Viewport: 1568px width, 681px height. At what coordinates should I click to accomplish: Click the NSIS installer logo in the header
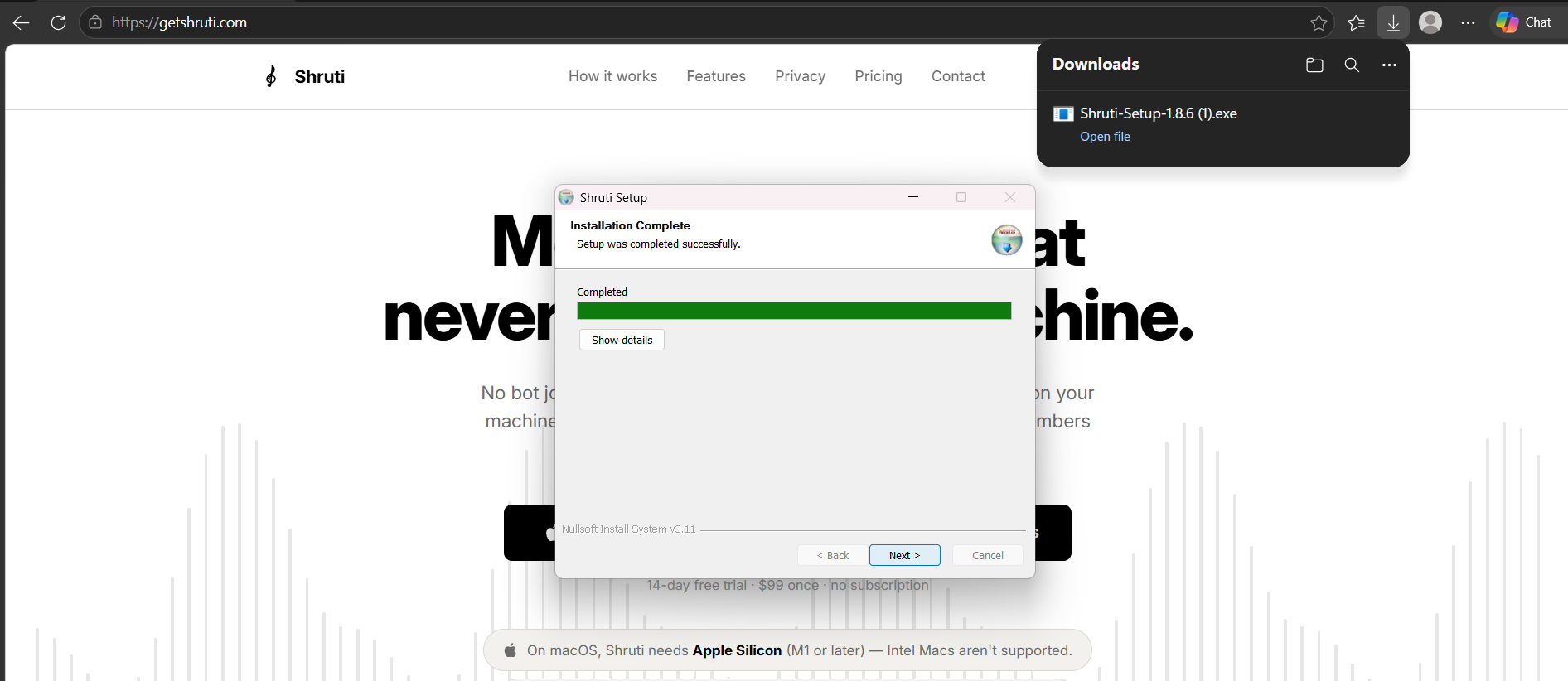click(x=1006, y=239)
